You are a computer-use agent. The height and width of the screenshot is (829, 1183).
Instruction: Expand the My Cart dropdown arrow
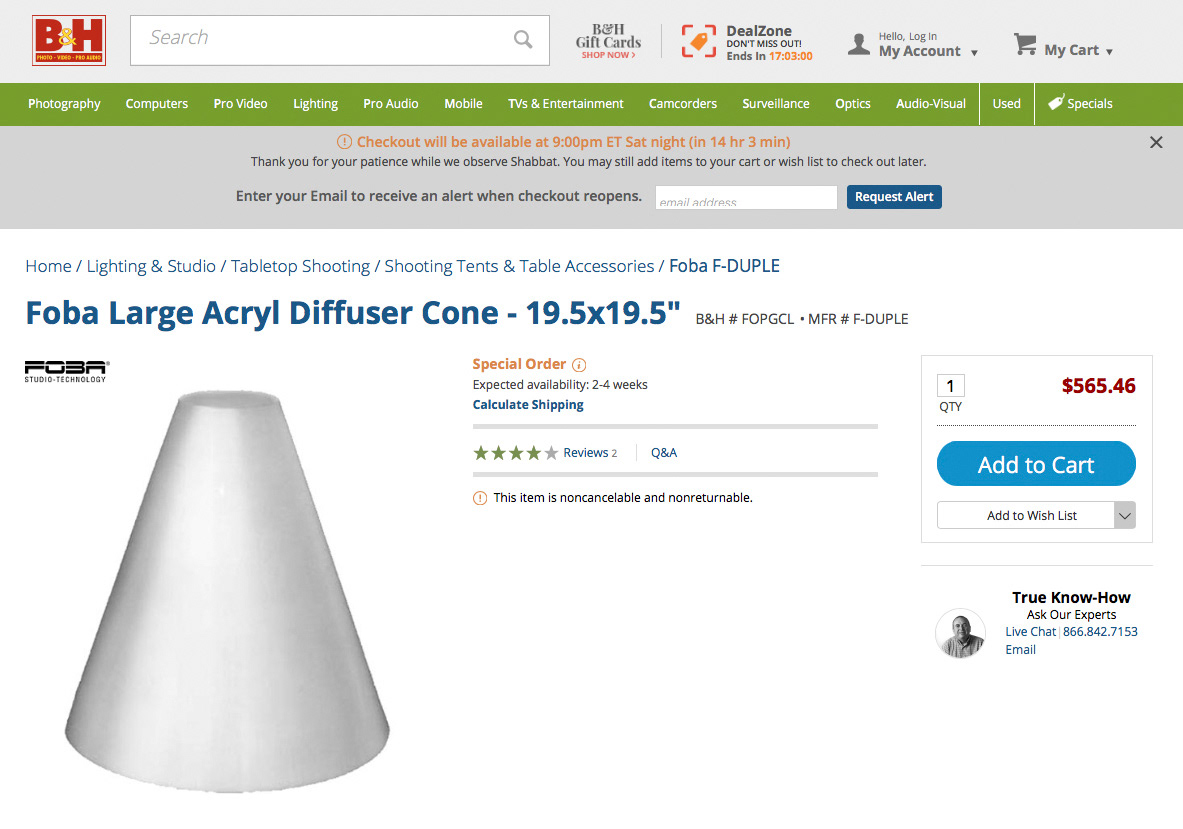(1109, 52)
